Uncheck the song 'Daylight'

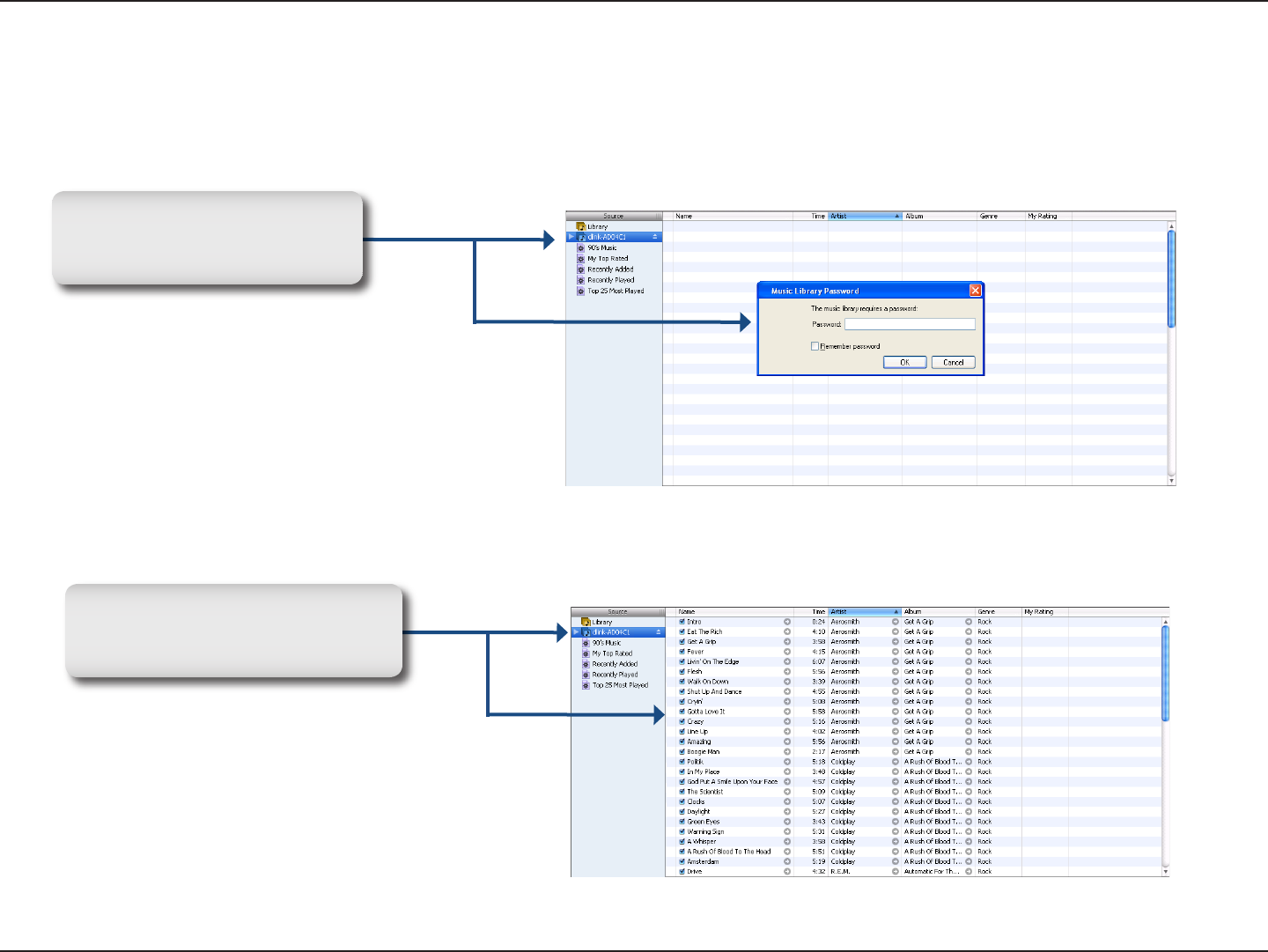pos(682,812)
